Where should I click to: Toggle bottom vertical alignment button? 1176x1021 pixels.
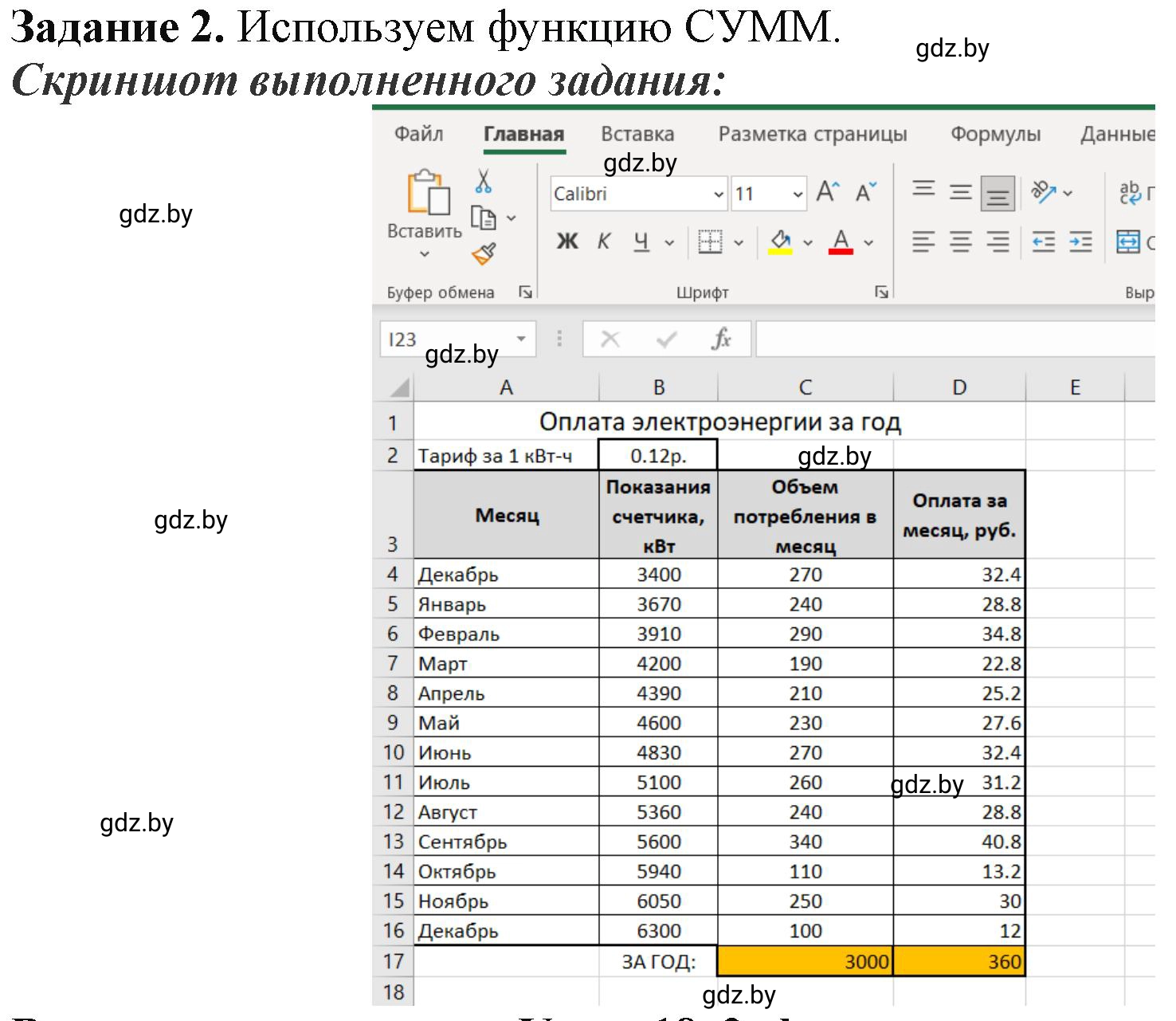[x=998, y=193]
